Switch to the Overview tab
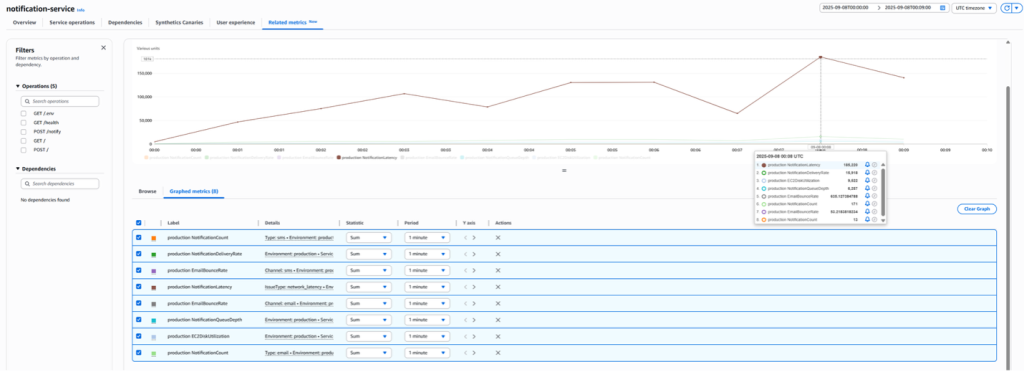 [x=24, y=22]
